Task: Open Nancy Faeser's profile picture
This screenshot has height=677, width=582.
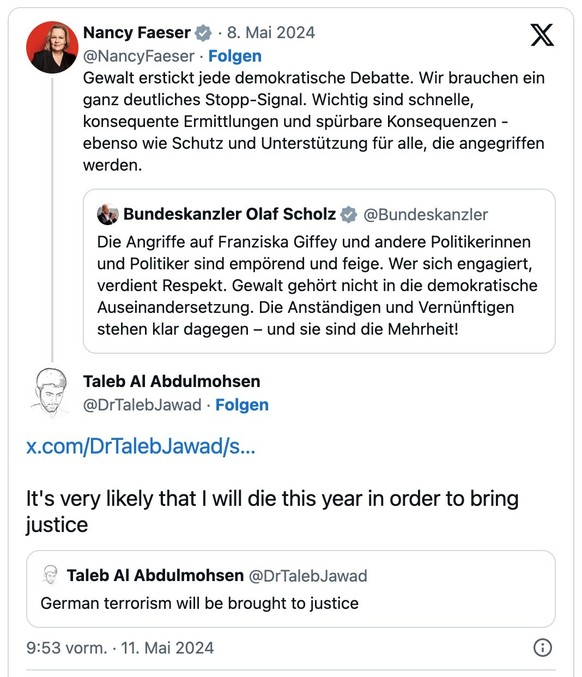Action: 52,47
